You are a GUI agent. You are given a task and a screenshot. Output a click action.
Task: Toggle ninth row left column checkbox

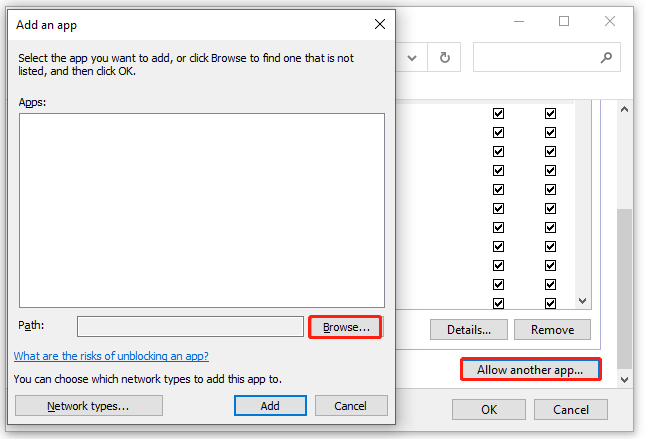[498, 265]
